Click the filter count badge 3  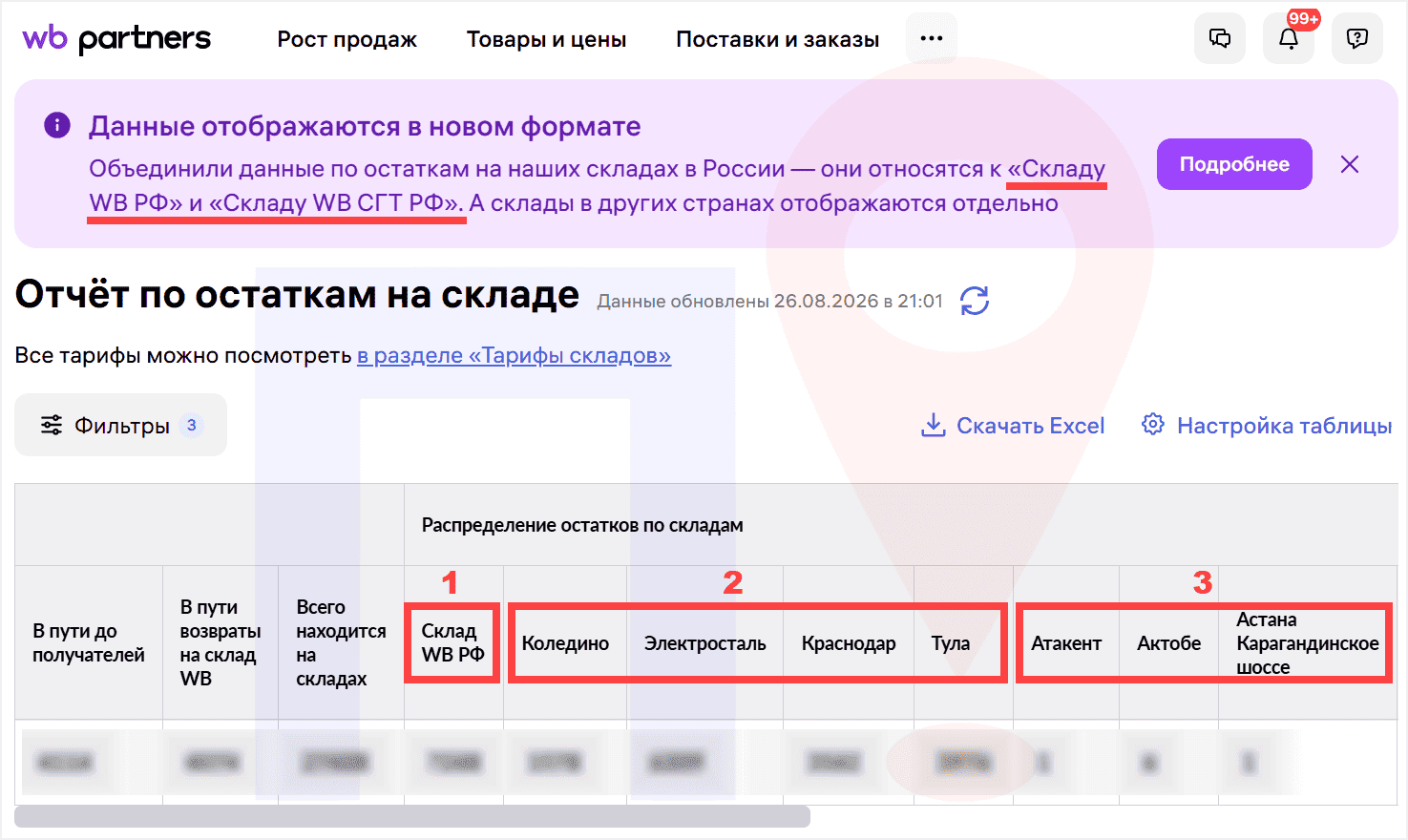(192, 425)
